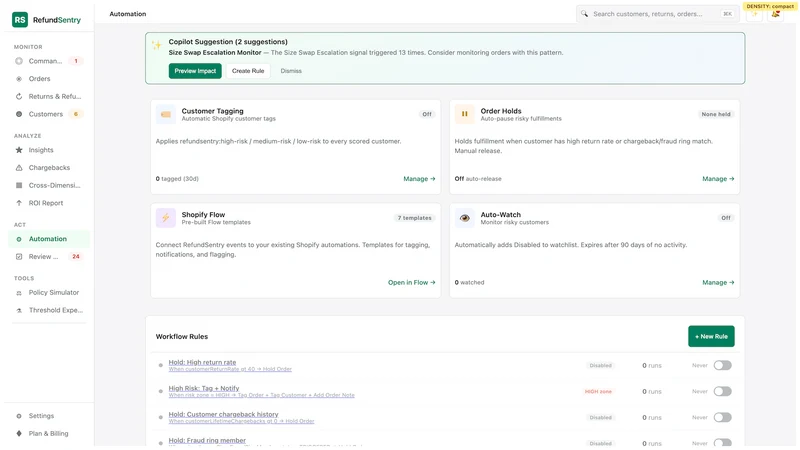This screenshot has height=450, width=800.
Task: Click the Review queue sidebar icon
Action: (x=19, y=257)
